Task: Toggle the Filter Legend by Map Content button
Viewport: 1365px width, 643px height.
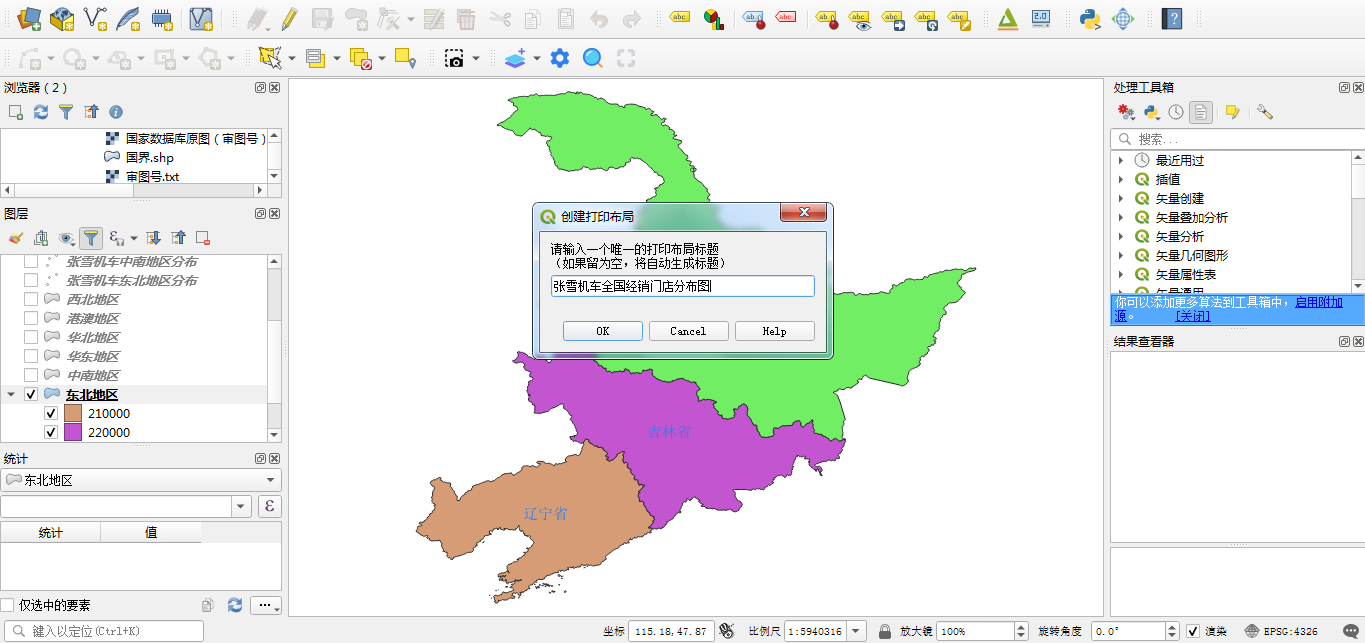Action: click(x=91, y=238)
